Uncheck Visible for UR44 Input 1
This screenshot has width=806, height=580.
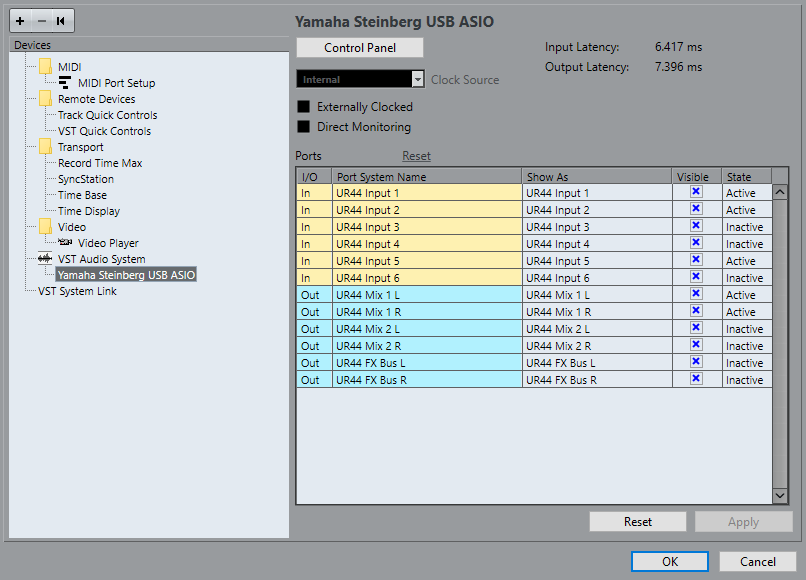click(696, 192)
